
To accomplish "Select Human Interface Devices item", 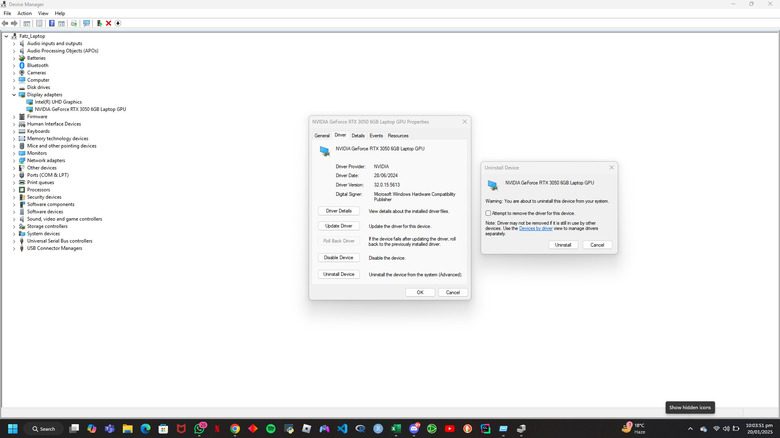I will (x=54, y=124).
